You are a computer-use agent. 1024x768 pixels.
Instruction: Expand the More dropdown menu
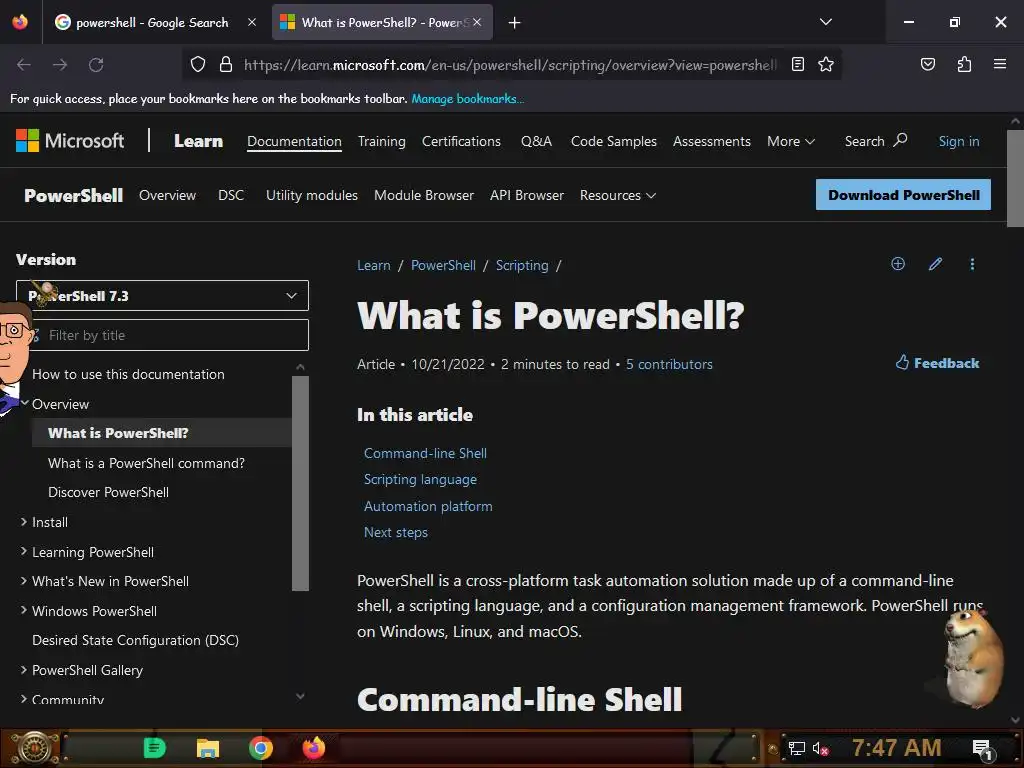click(x=791, y=141)
